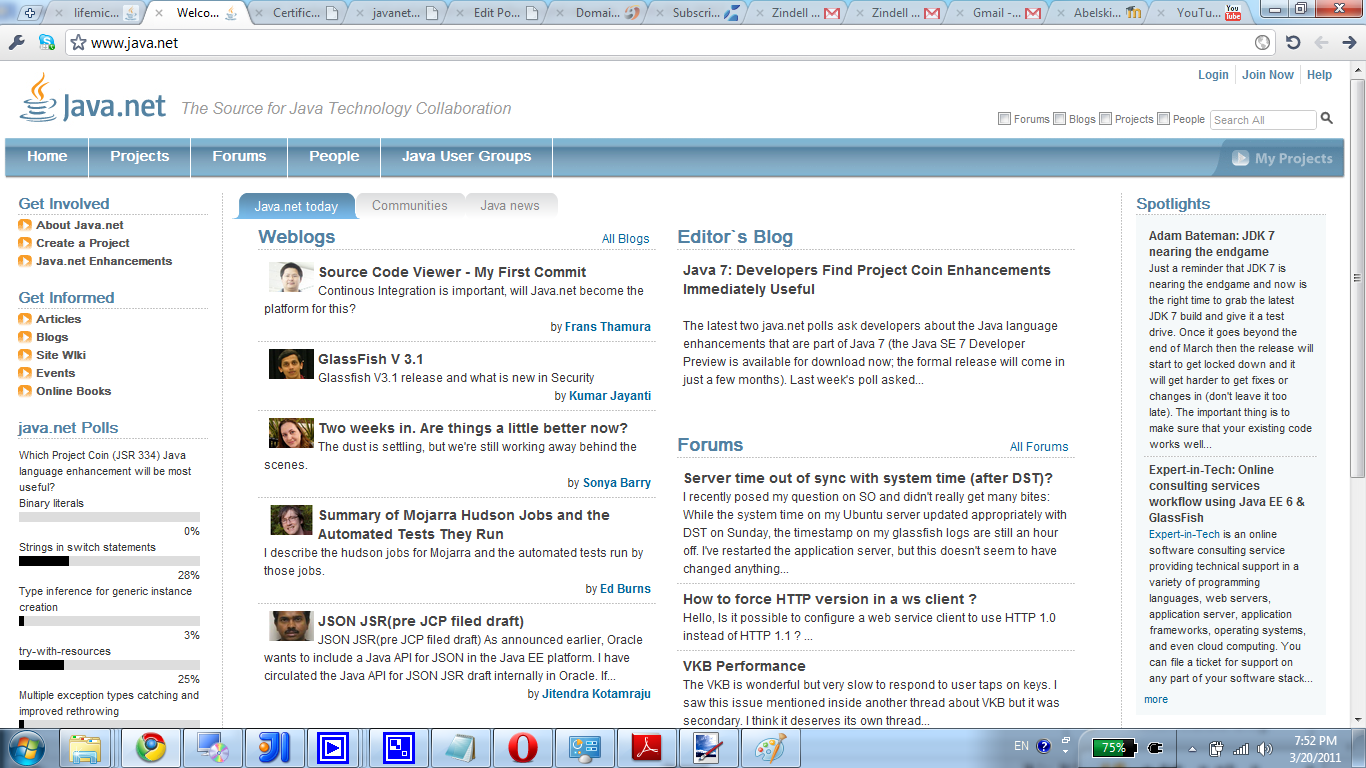Open the Help link at top right
Viewport: 1366px width, 768px height.
(x=1320, y=75)
